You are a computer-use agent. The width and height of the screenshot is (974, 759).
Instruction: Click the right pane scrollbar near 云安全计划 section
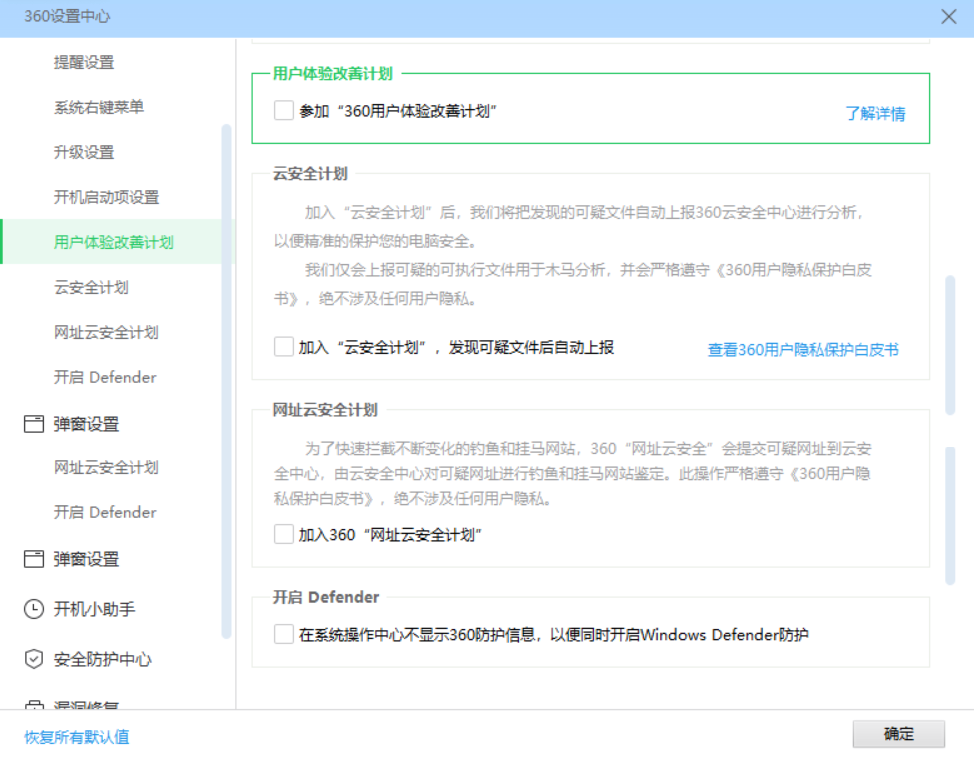(950, 345)
